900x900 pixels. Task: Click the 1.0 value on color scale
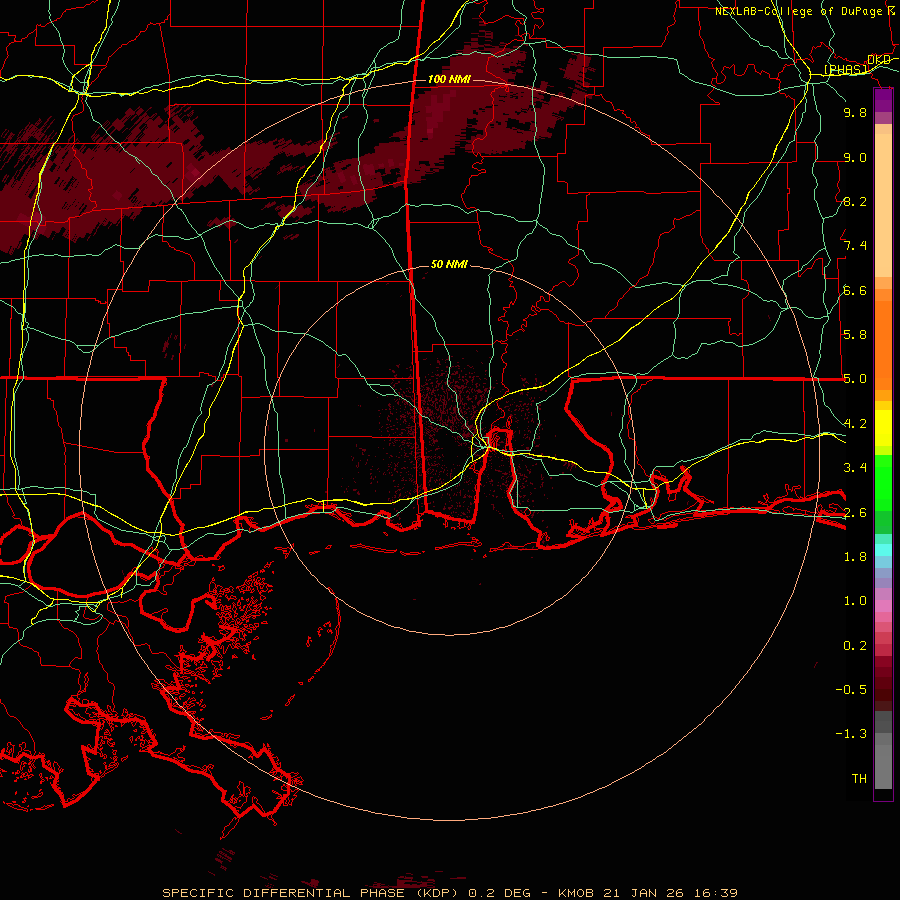pyautogui.click(x=855, y=601)
